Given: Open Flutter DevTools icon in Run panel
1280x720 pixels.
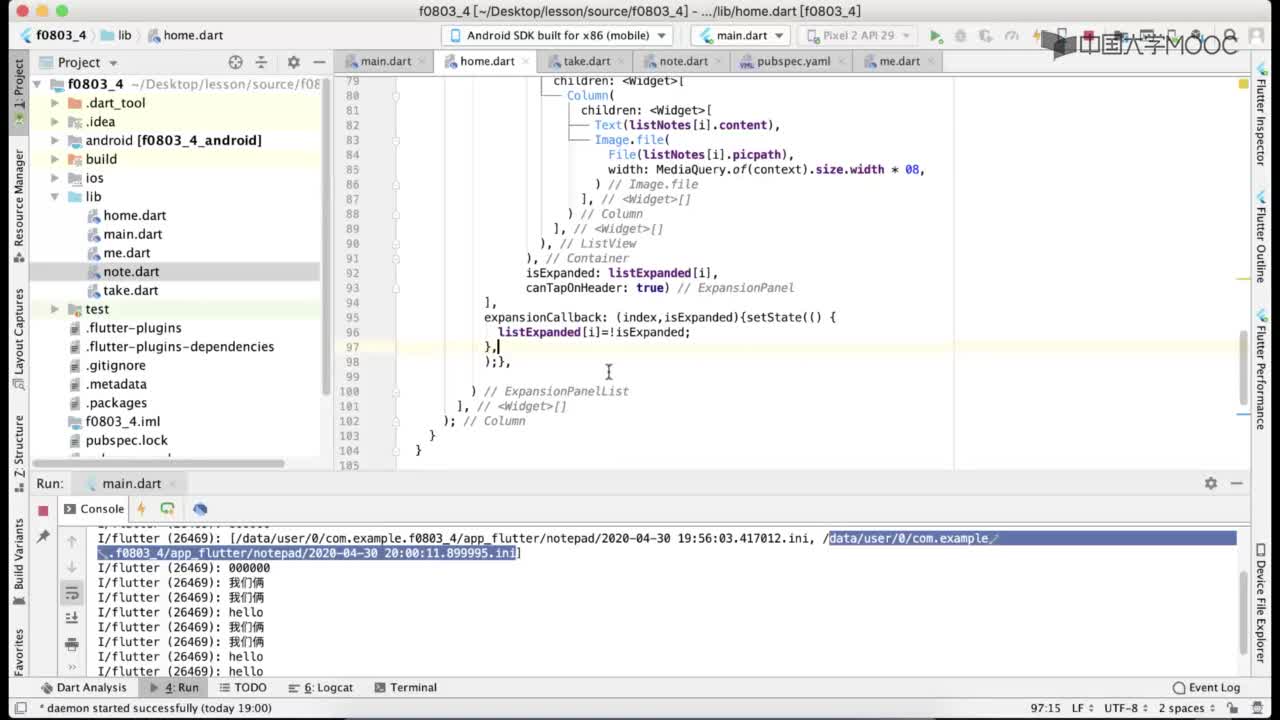Looking at the screenshot, I should coord(199,509).
